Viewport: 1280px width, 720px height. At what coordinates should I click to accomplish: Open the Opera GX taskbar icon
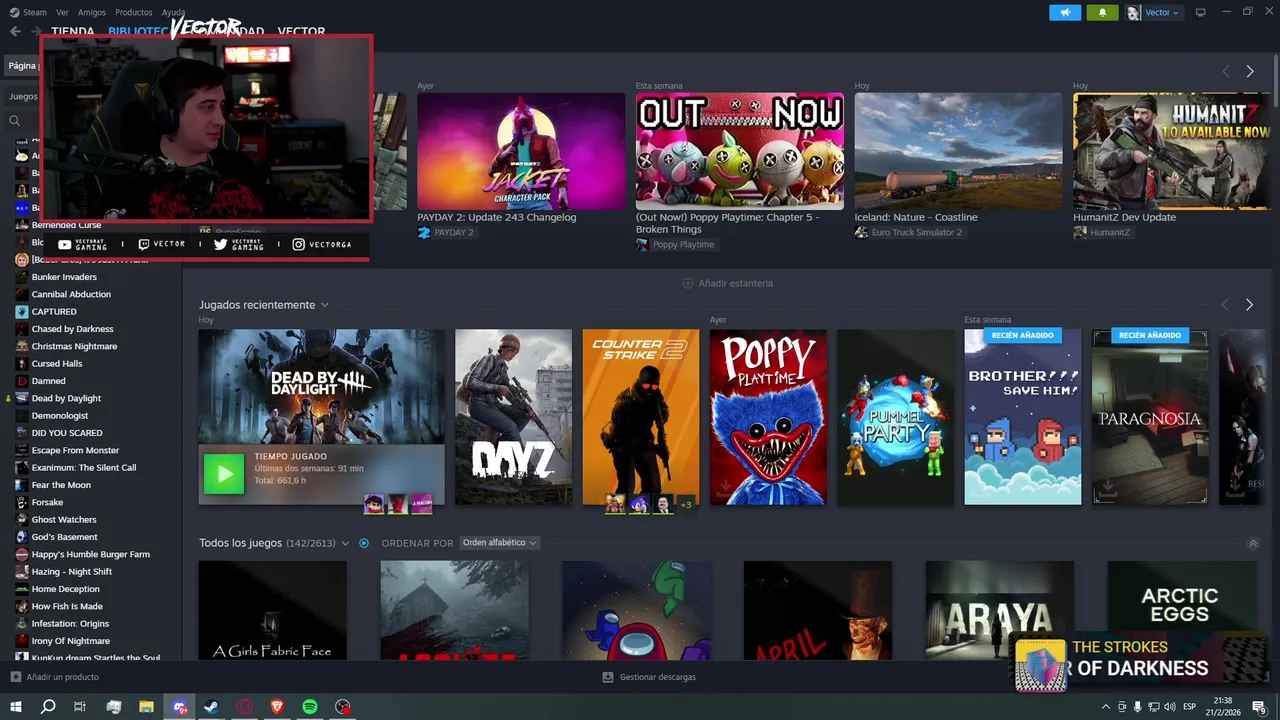[x=245, y=707]
